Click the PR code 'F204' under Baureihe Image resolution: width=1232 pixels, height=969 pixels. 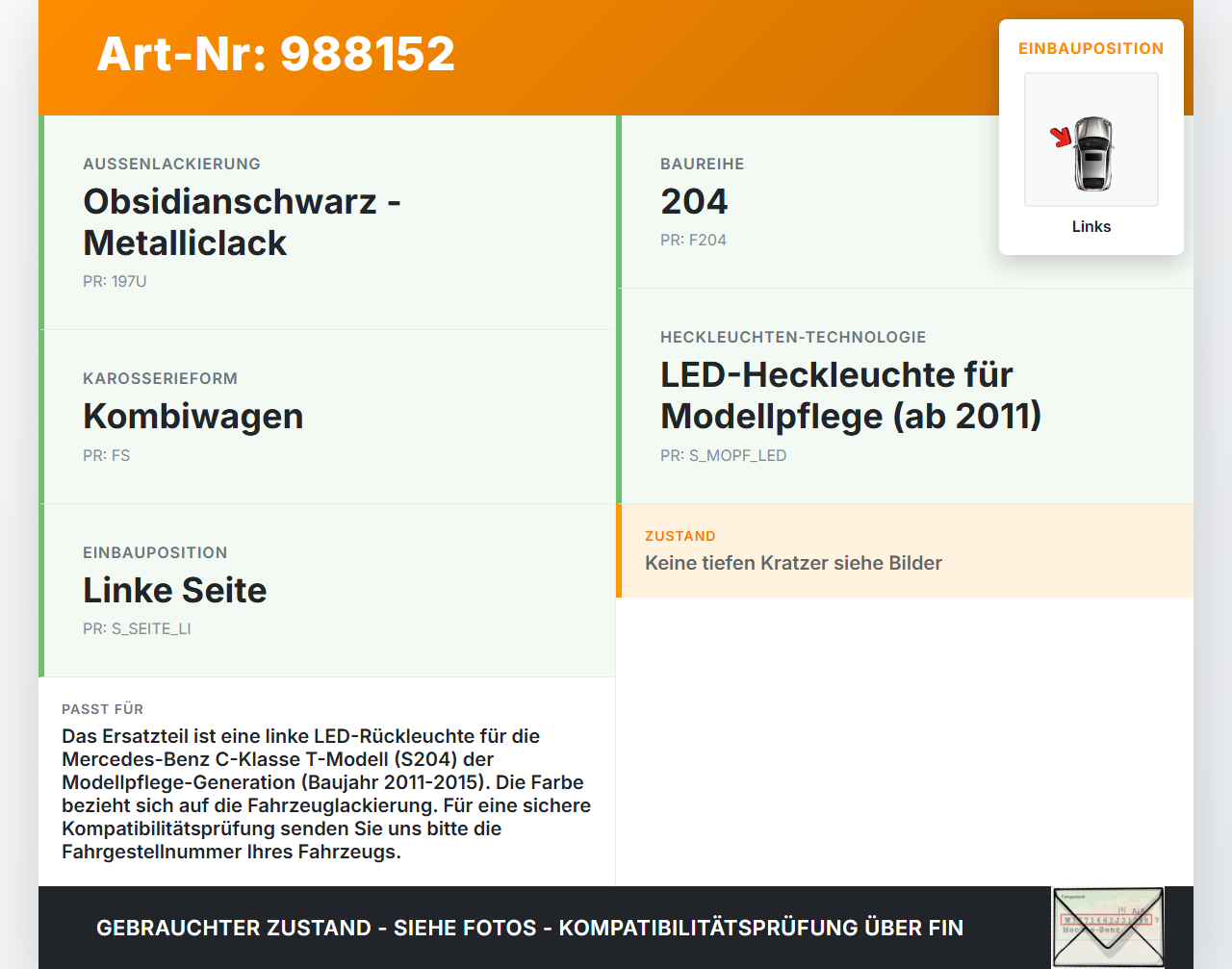(693, 240)
